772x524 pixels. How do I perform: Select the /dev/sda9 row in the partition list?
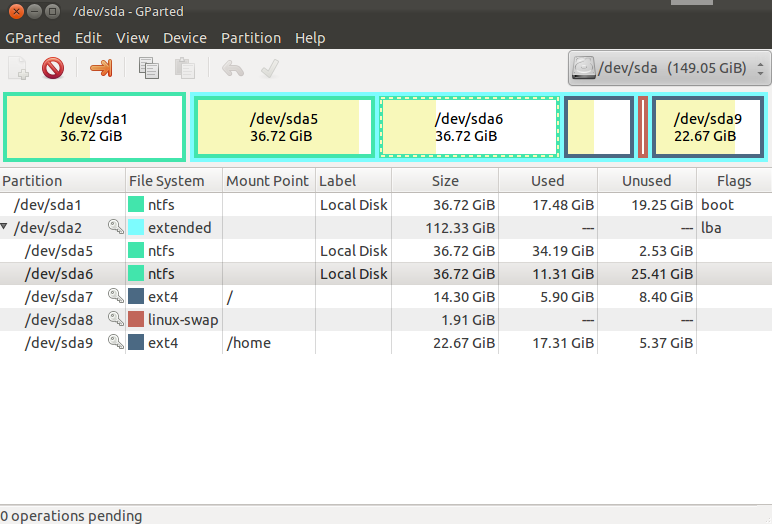coord(60,343)
